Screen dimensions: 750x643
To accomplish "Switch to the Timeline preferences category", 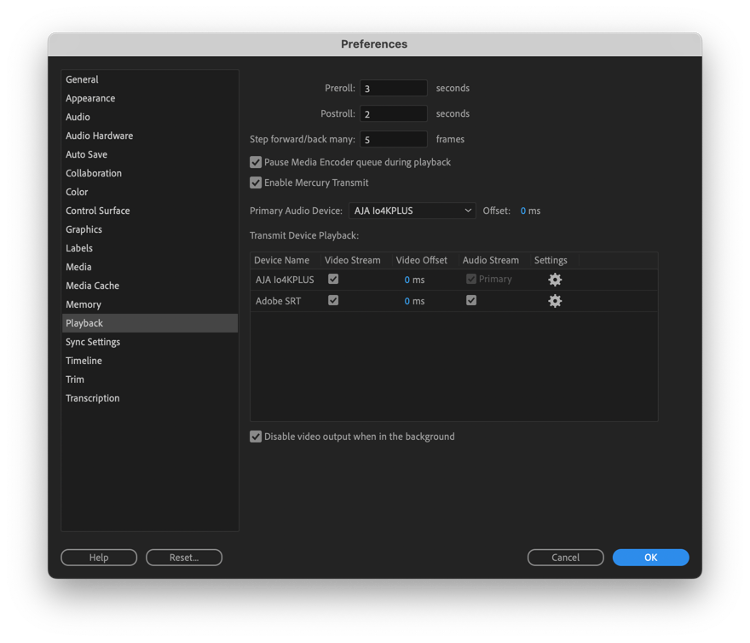I will coord(84,361).
